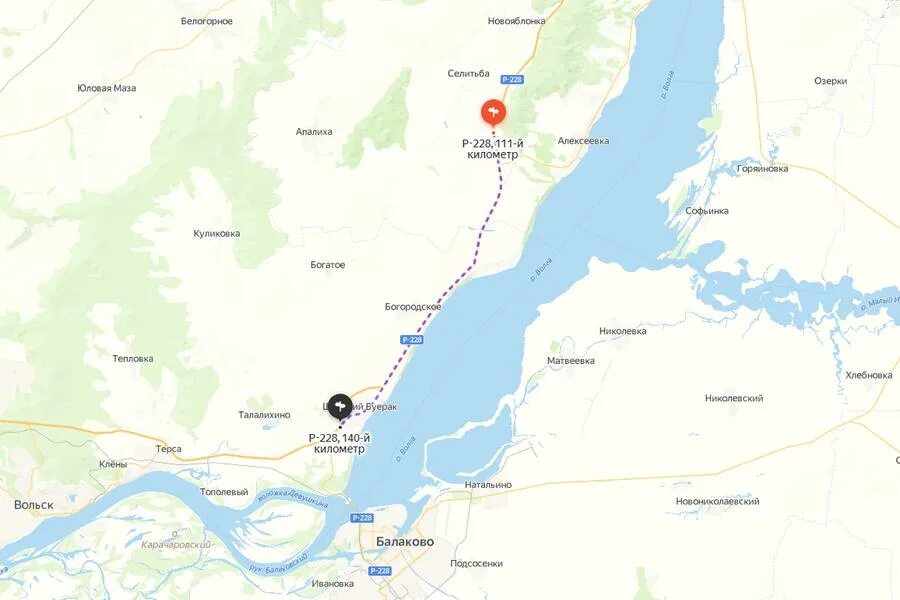900x600 pixels.
Task: Select the Р-228 road shield near Селитьба
Action: (x=511, y=79)
